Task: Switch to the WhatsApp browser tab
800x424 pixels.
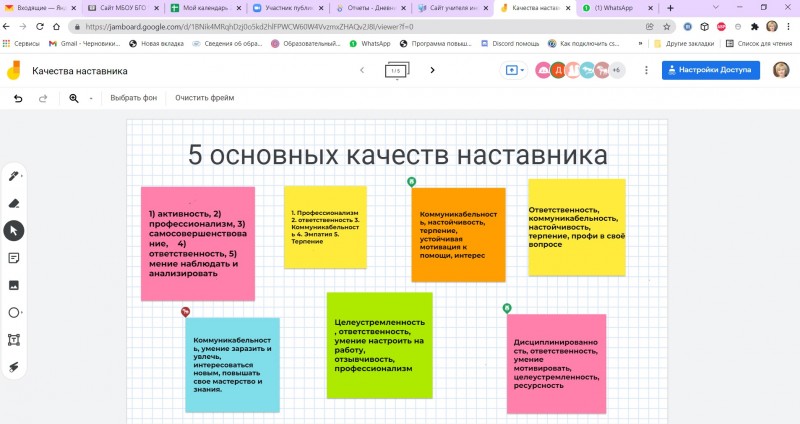Action: click(620, 8)
